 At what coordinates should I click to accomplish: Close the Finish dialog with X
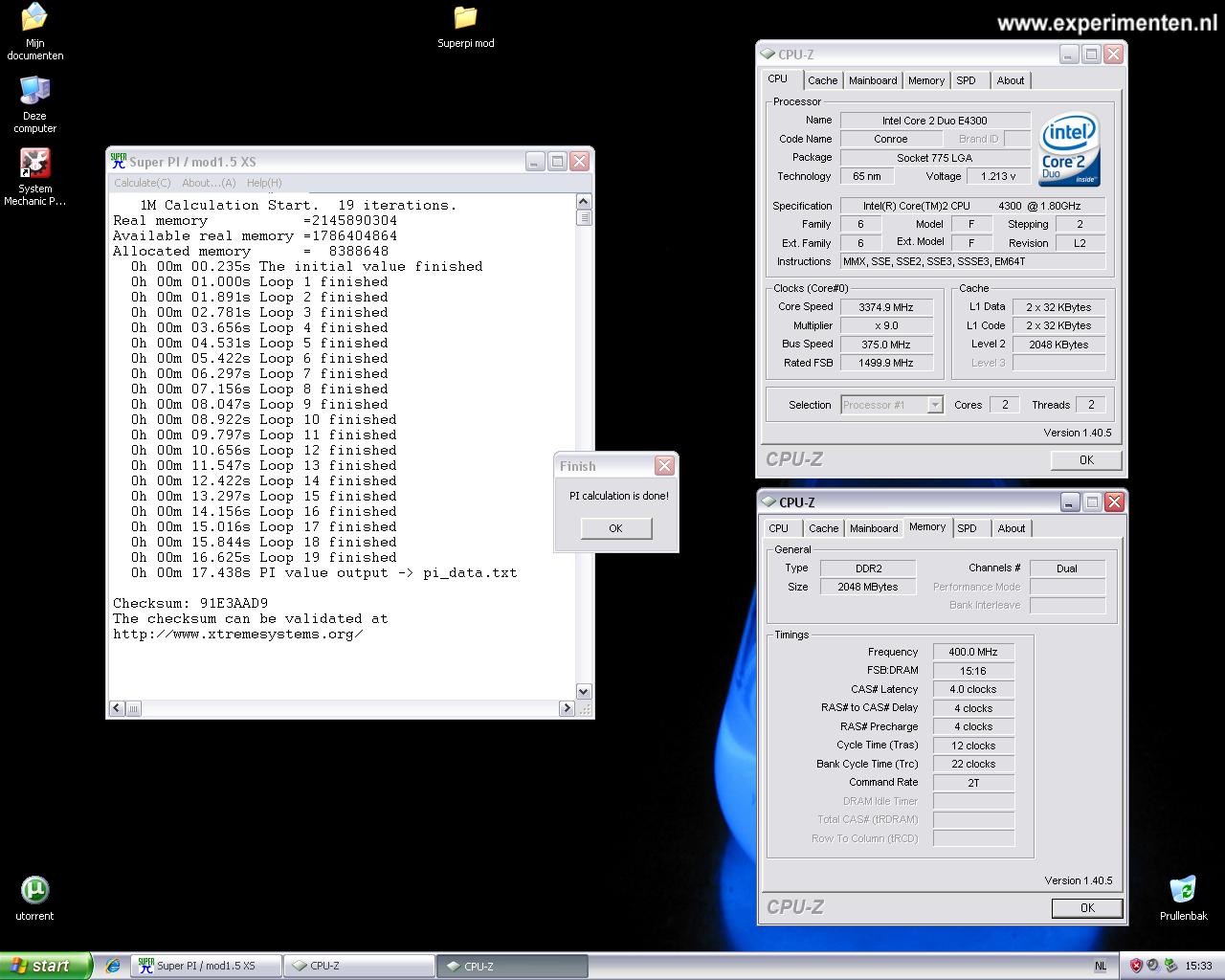664,466
